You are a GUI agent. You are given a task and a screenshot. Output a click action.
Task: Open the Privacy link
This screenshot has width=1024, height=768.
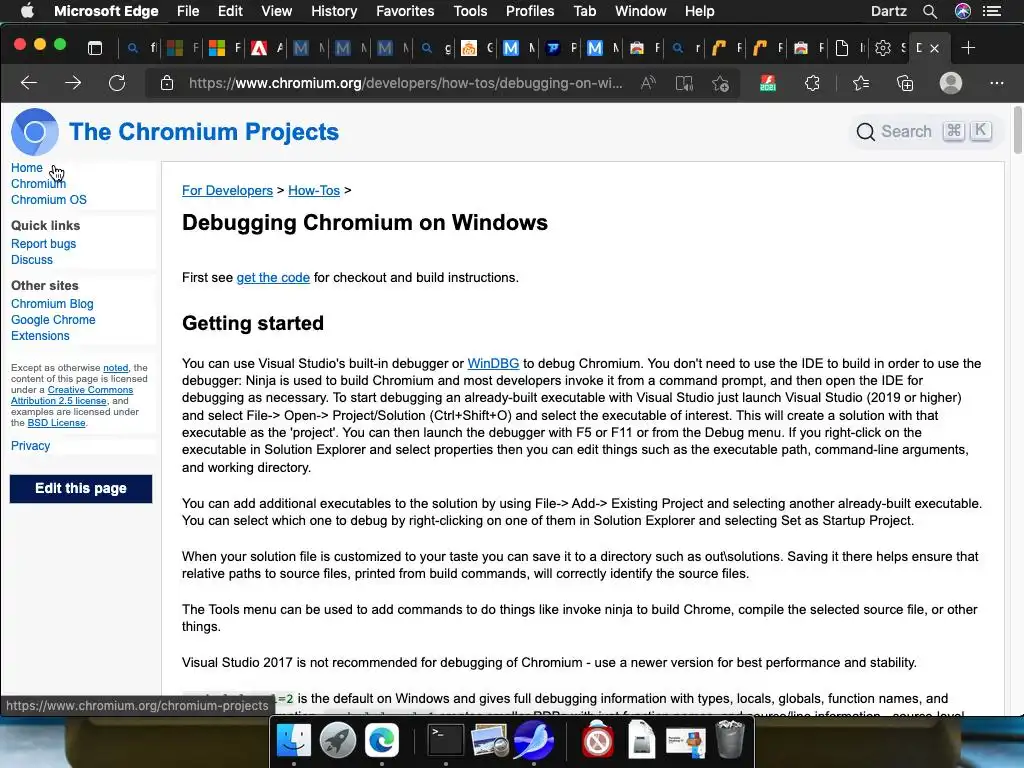click(x=31, y=446)
